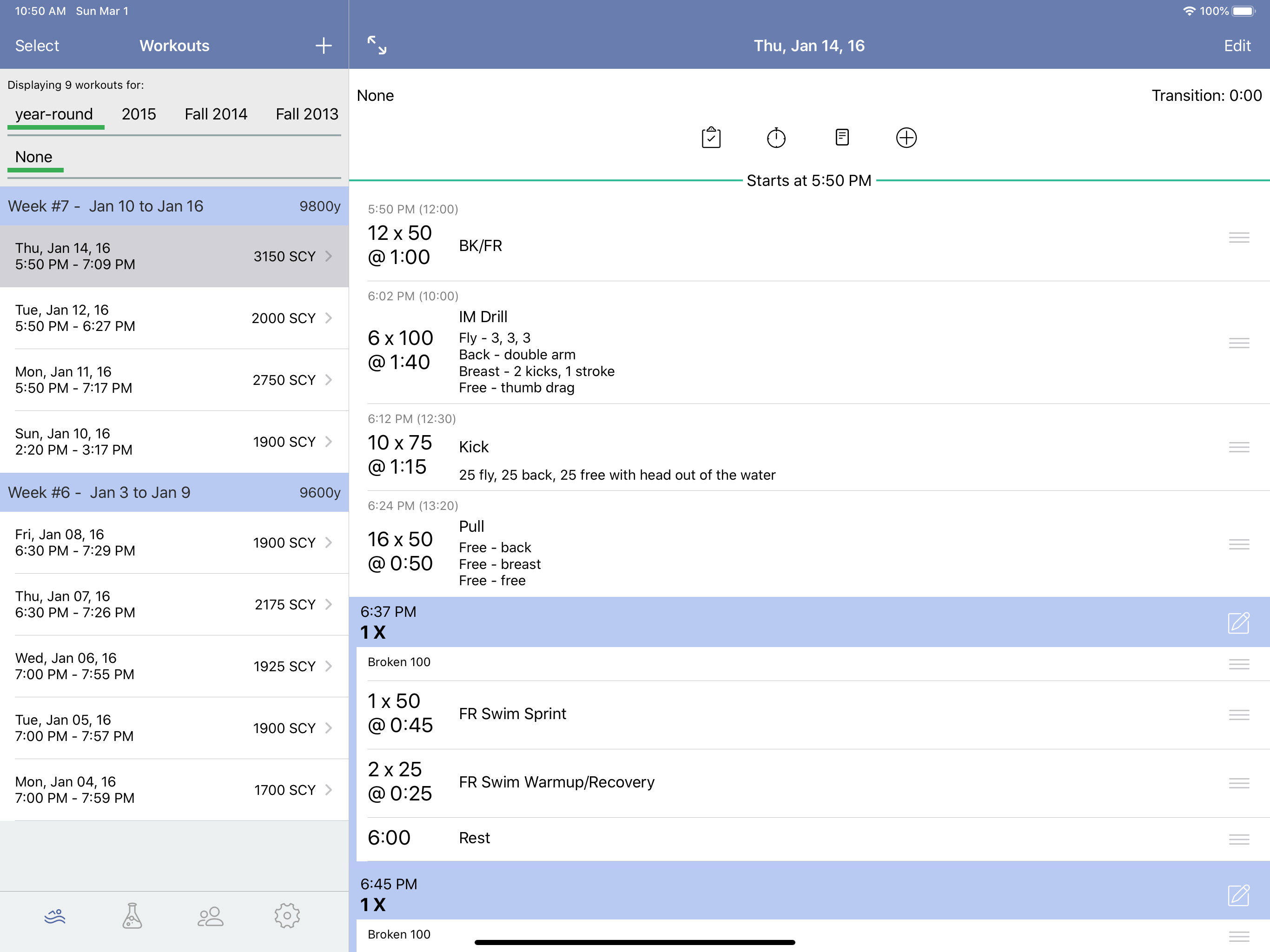This screenshot has width=1270, height=952.
Task: Select the year-round season filter
Action: (x=54, y=114)
